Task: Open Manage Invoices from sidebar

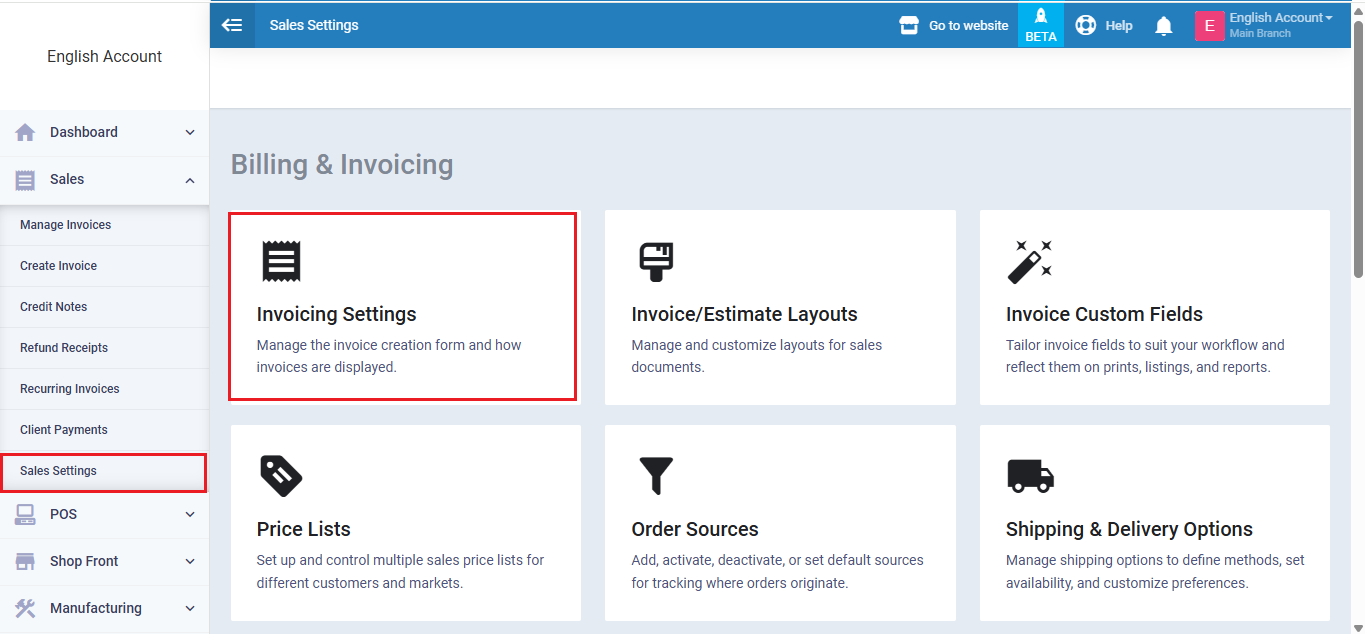Action: pyautogui.click(x=66, y=225)
